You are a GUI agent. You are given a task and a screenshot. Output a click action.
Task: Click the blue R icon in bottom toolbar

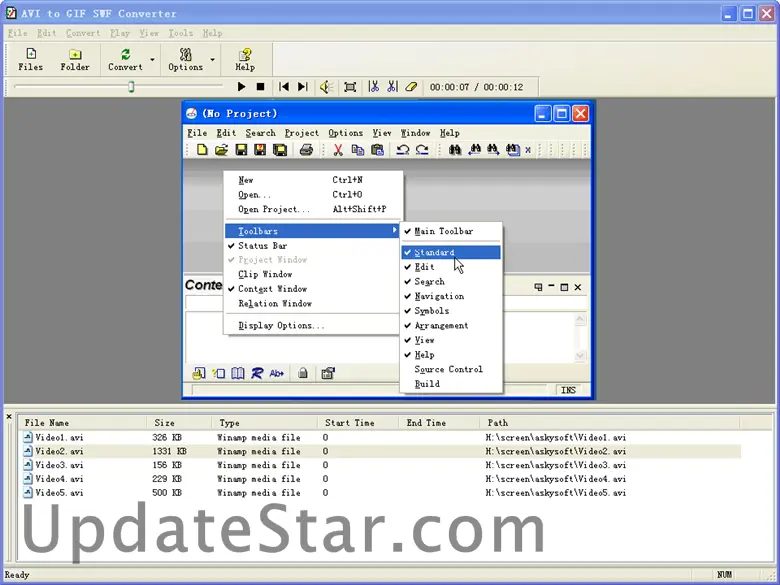click(257, 373)
